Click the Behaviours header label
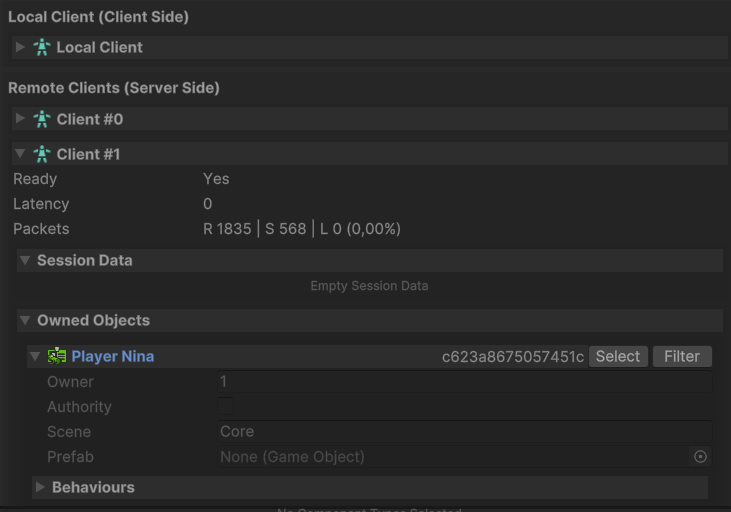This screenshot has width=731, height=512. pos(93,487)
